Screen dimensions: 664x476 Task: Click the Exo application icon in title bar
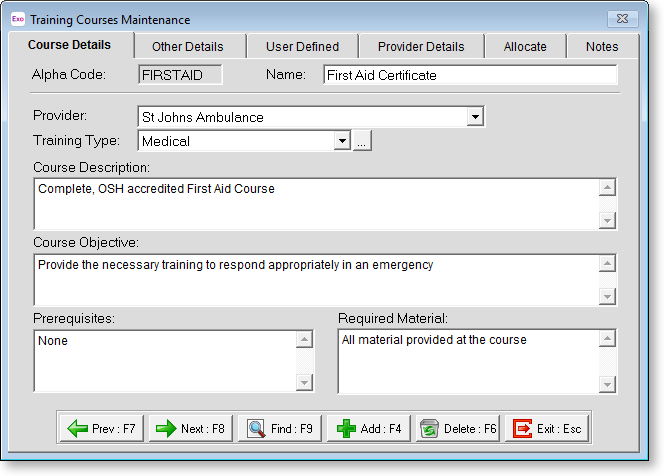click(17, 19)
